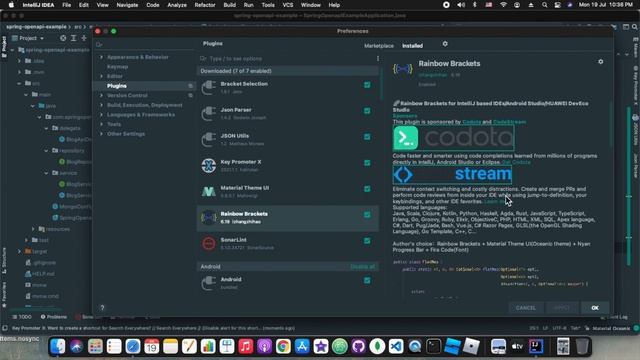This screenshot has height=360, width=640.
Task: Disable the Bracket Selection plugin checkbox
Action: coord(367,85)
